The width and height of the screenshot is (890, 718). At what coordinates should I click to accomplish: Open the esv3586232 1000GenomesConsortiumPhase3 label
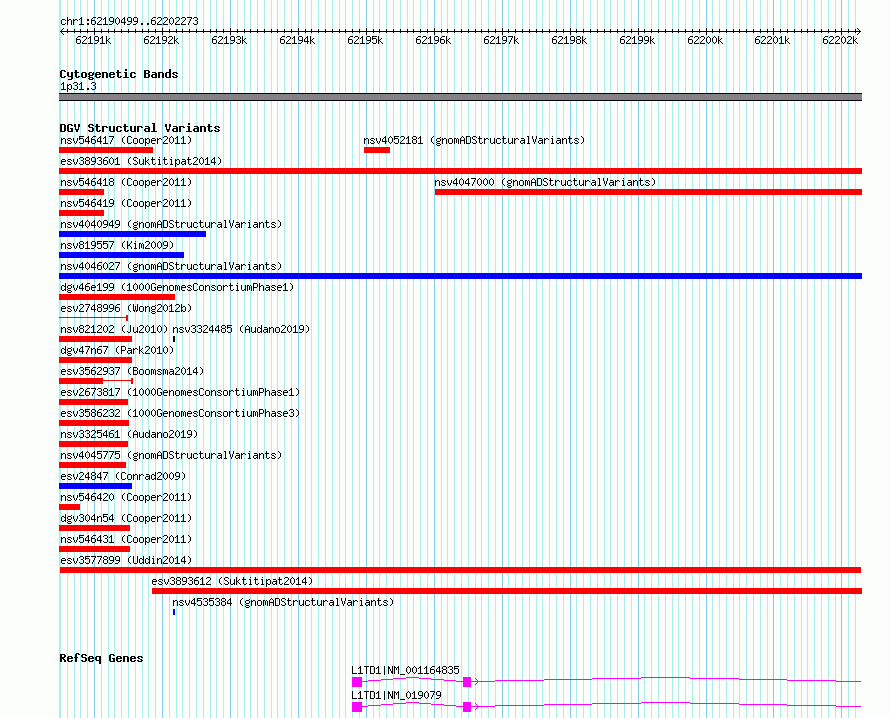[180, 413]
